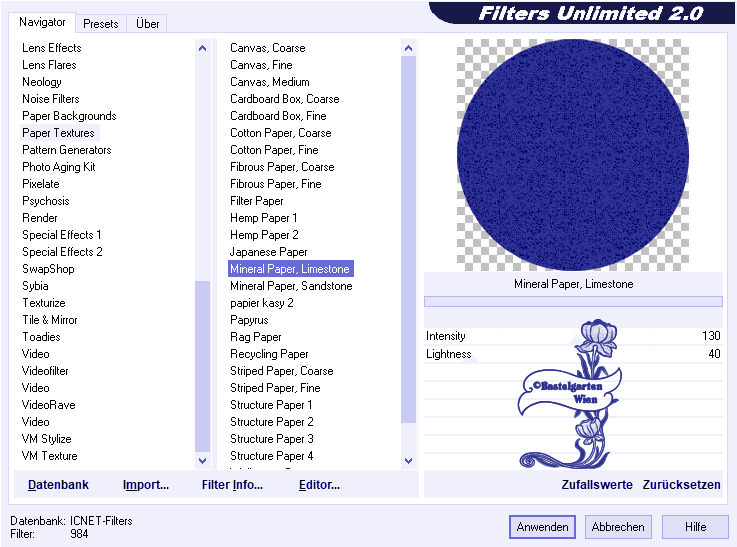Choose Mineral Paper, Sandstone filter

pyautogui.click(x=291, y=286)
